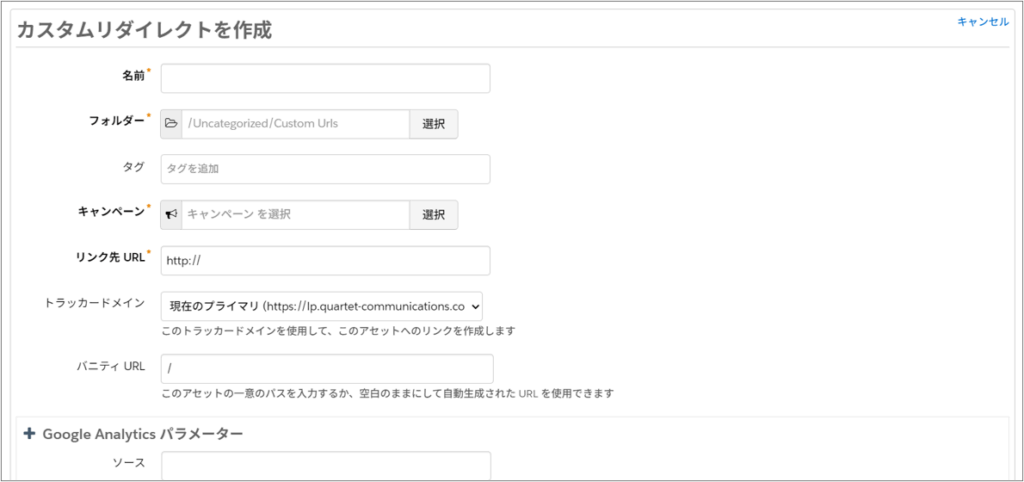Viewport: 1024px width, 482px height.
Task: Click the キャンセル link
Action: pos(982,22)
